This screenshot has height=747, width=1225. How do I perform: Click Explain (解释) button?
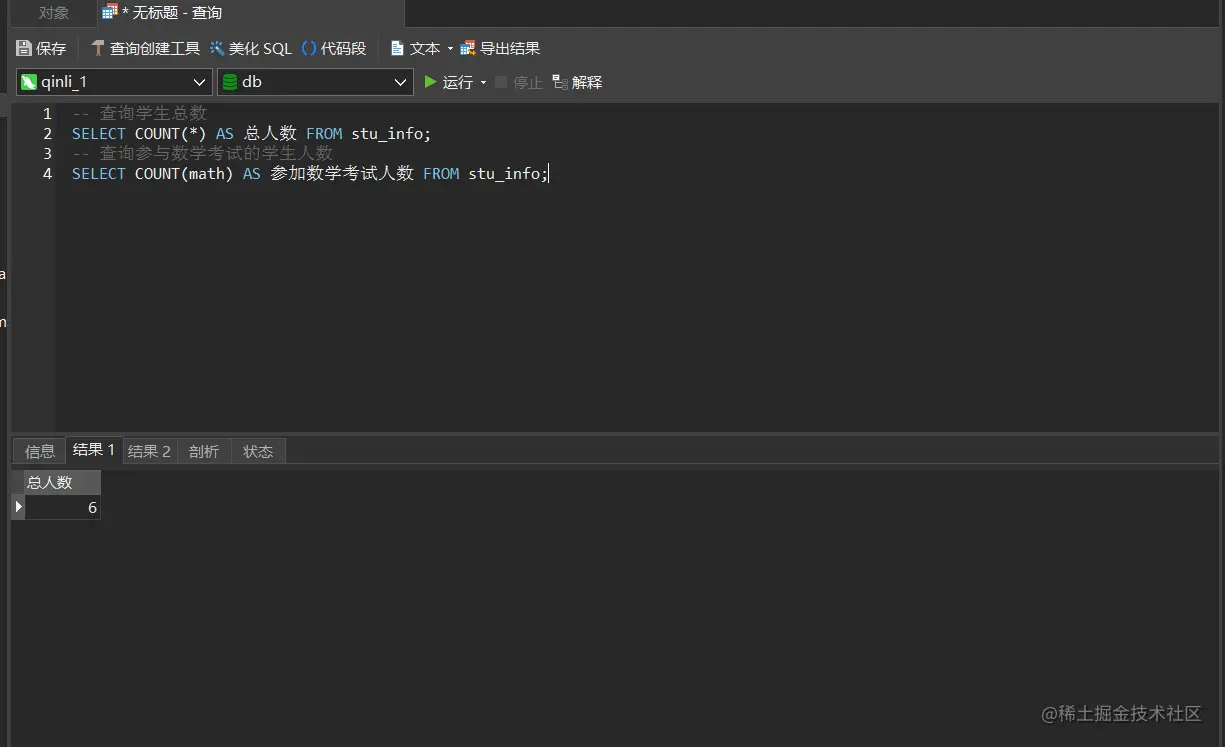coord(577,82)
